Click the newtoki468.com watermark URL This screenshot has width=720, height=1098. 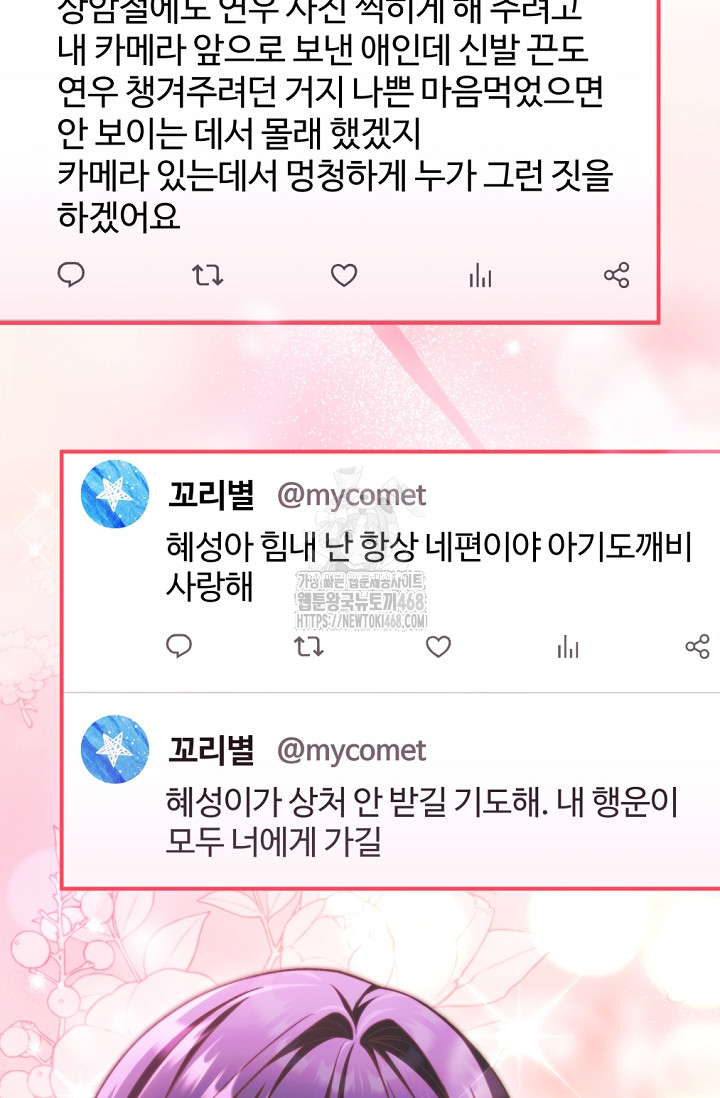pyautogui.click(x=361, y=621)
